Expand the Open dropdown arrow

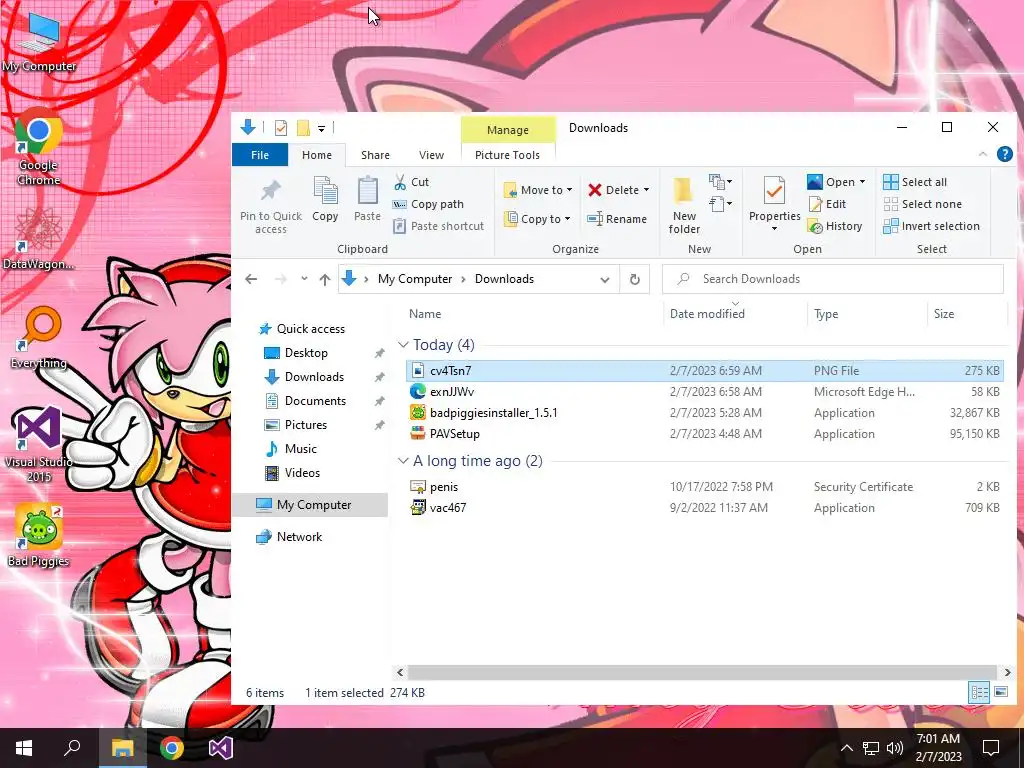point(862,182)
